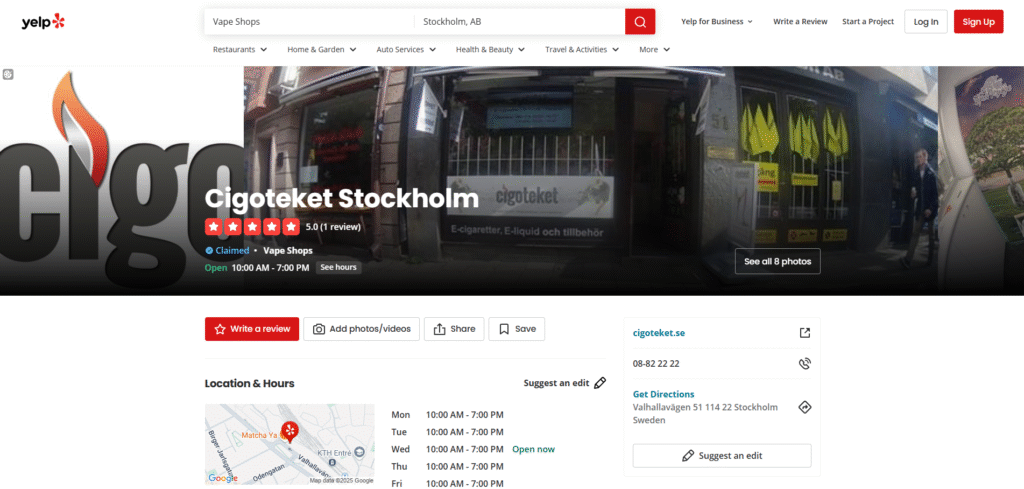Click the red search magnifier button
1024x489 pixels.
(x=640, y=22)
